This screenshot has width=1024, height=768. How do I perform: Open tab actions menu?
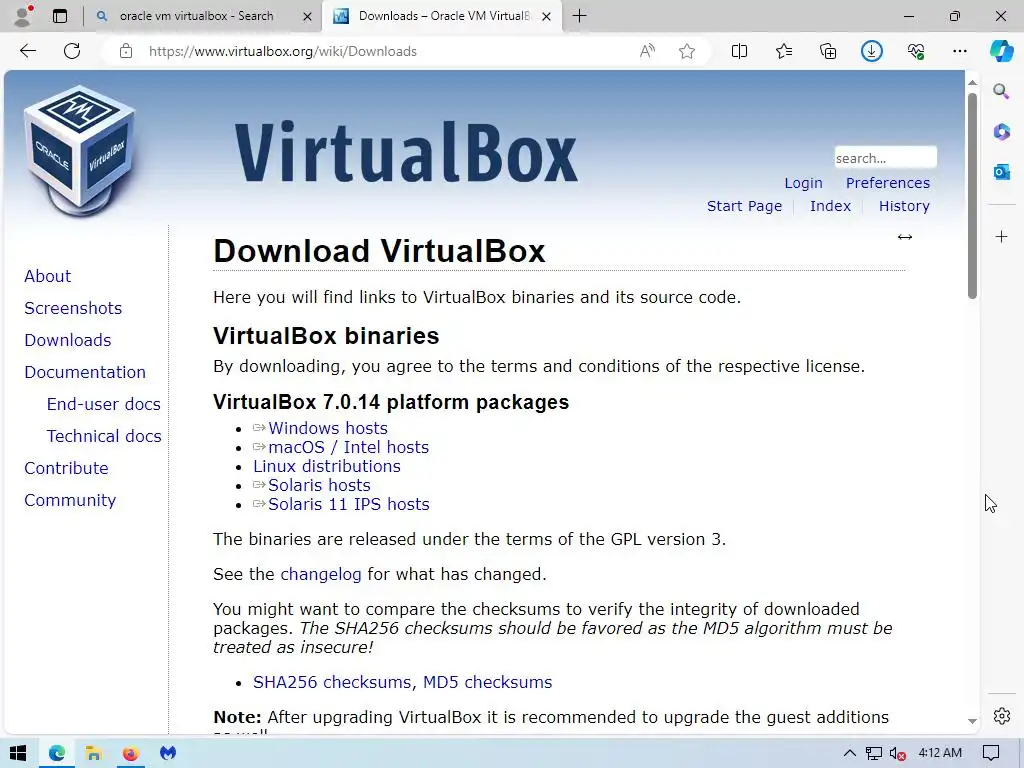[x=59, y=16]
